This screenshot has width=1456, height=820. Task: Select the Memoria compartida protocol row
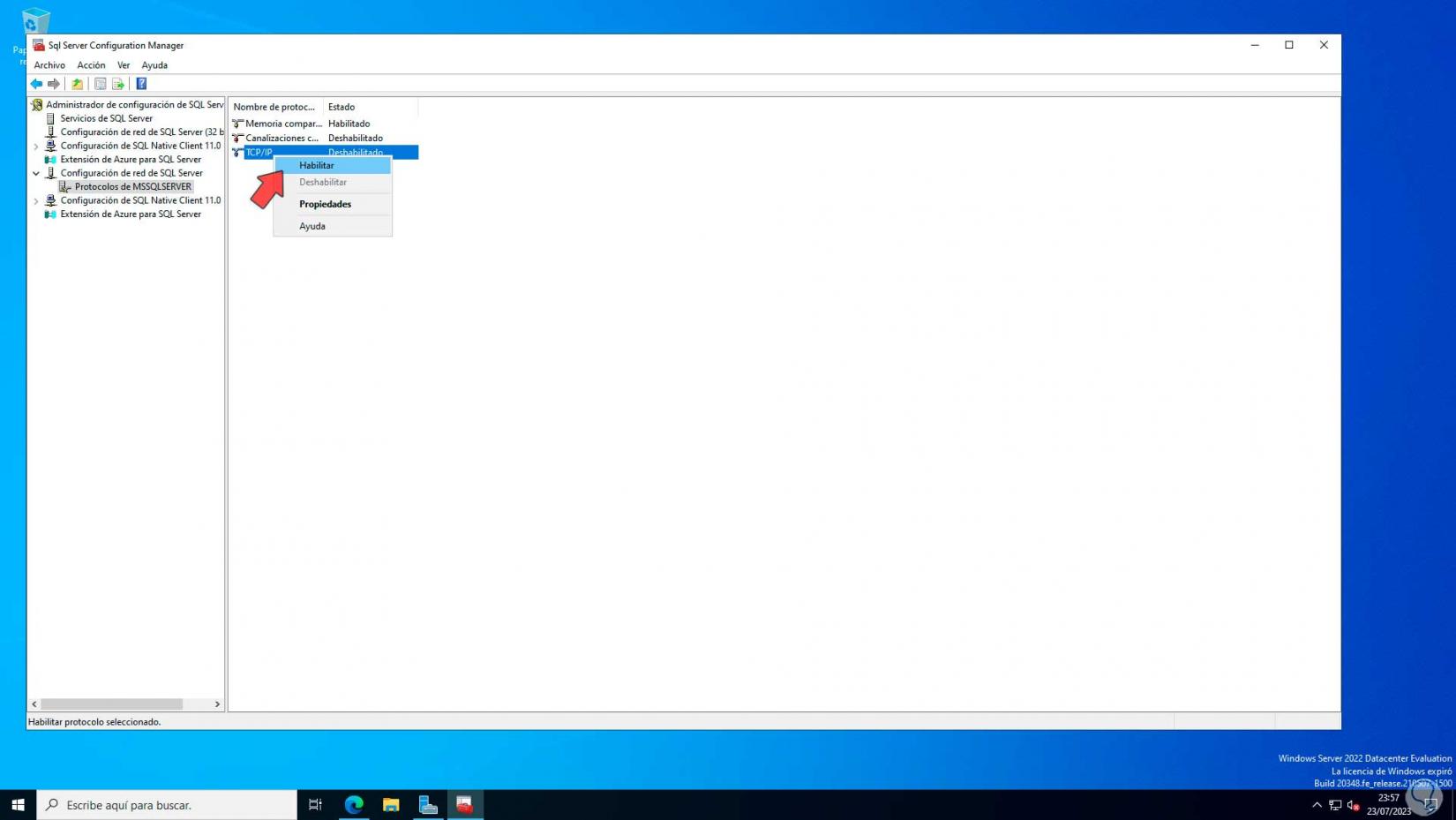[324, 124]
